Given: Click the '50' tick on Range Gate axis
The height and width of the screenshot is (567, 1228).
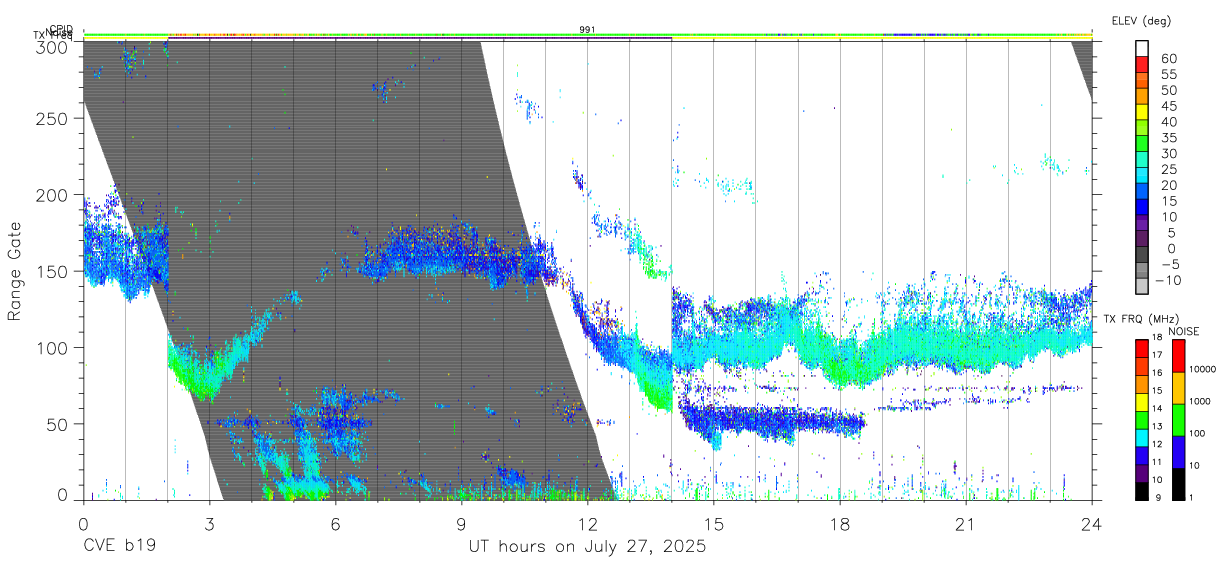Looking at the screenshot, I should point(58,423).
